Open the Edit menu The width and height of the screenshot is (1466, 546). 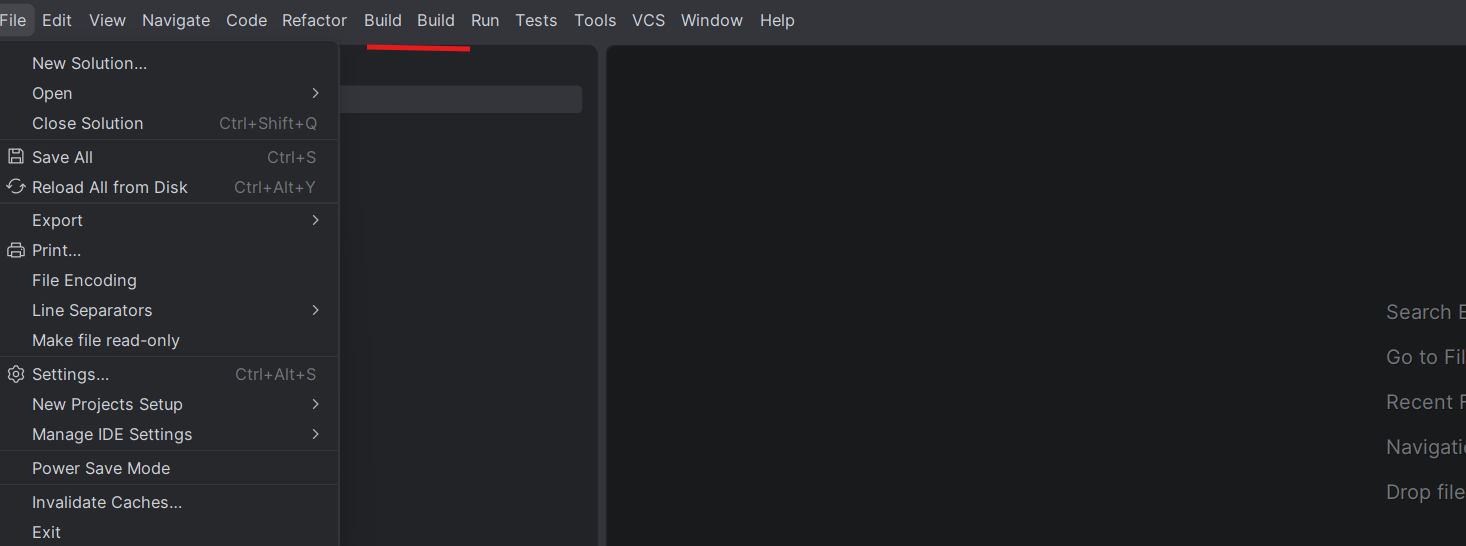[57, 20]
